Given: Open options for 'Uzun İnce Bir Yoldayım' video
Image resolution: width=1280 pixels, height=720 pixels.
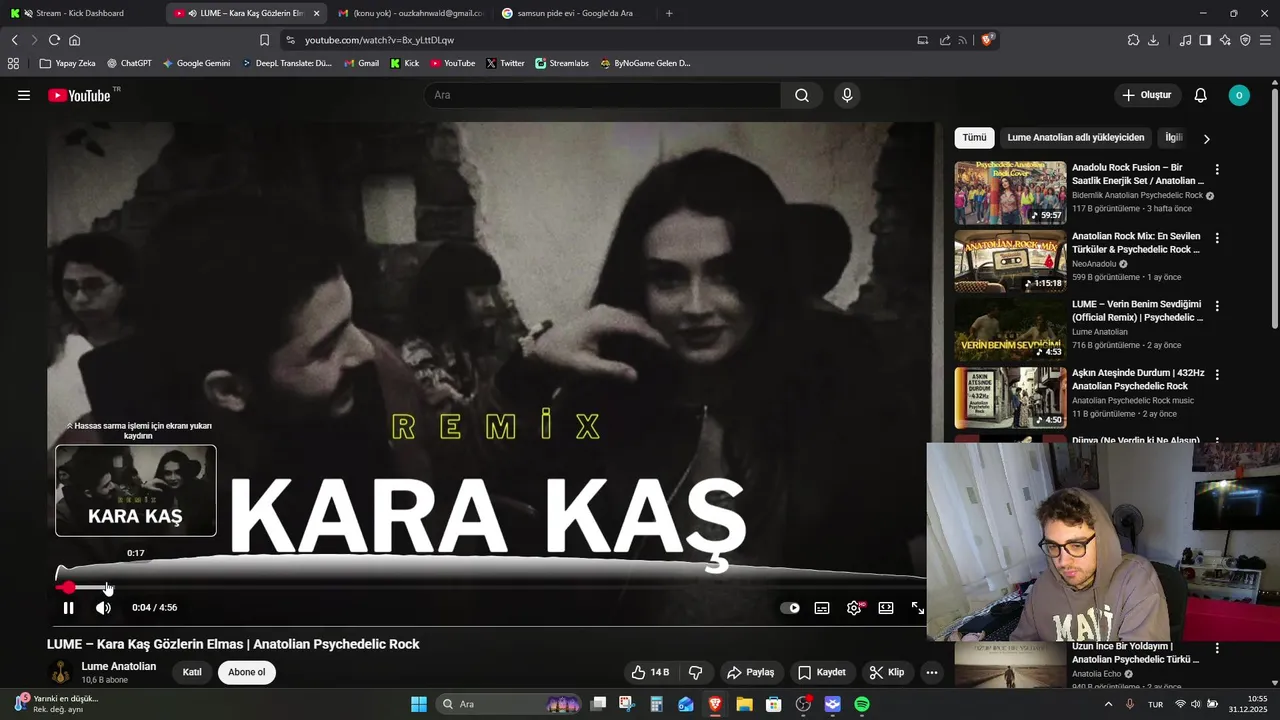Looking at the screenshot, I should (1217, 648).
